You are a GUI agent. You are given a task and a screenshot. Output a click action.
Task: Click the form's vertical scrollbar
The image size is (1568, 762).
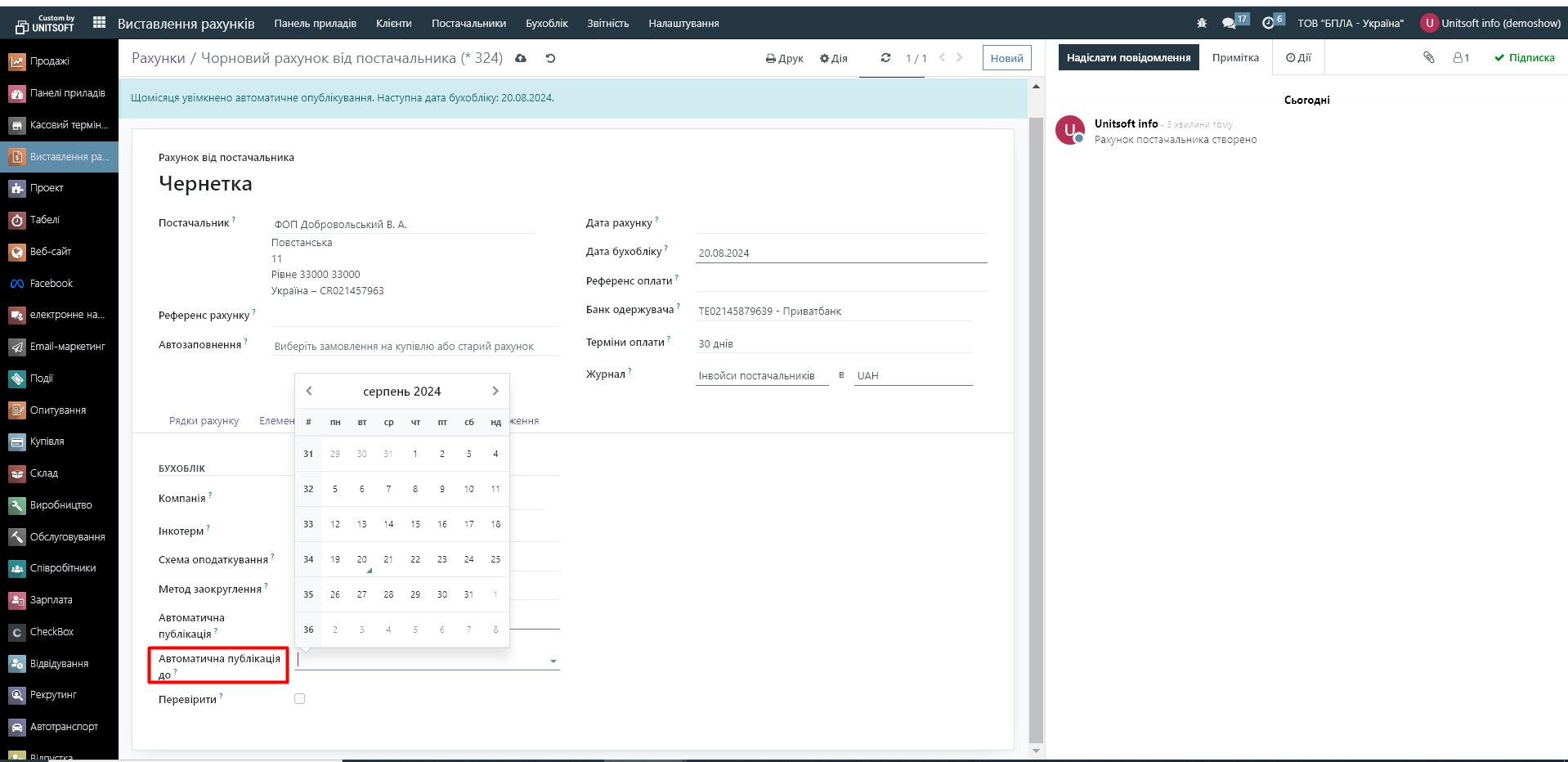[1036, 409]
